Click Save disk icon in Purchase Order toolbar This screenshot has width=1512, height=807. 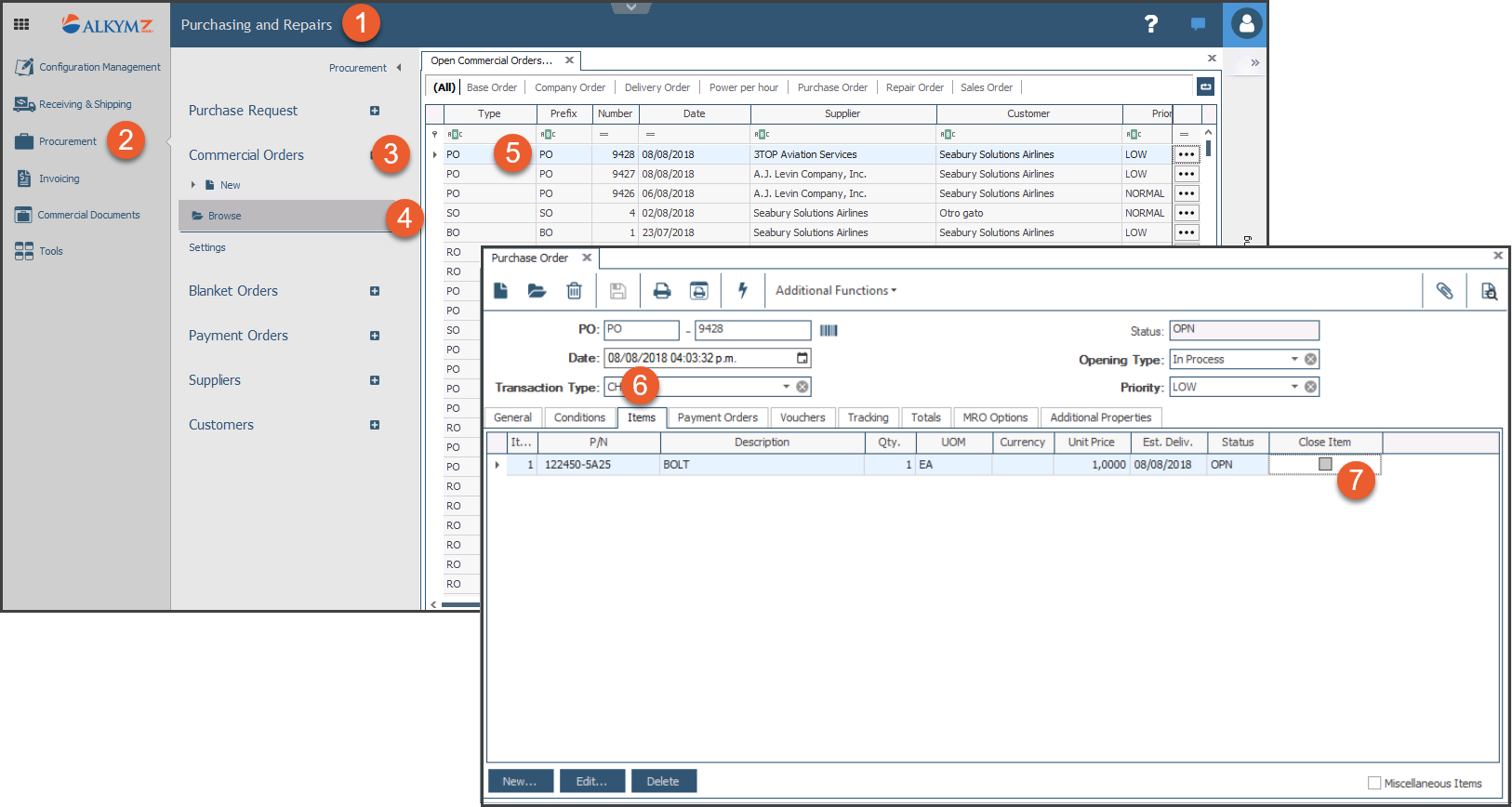[617, 291]
